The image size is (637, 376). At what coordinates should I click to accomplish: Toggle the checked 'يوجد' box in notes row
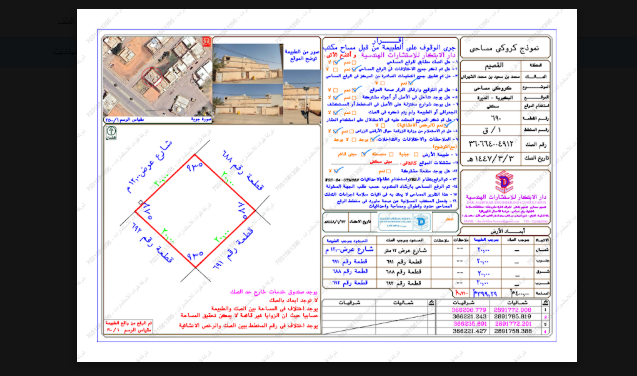tap(373, 139)
